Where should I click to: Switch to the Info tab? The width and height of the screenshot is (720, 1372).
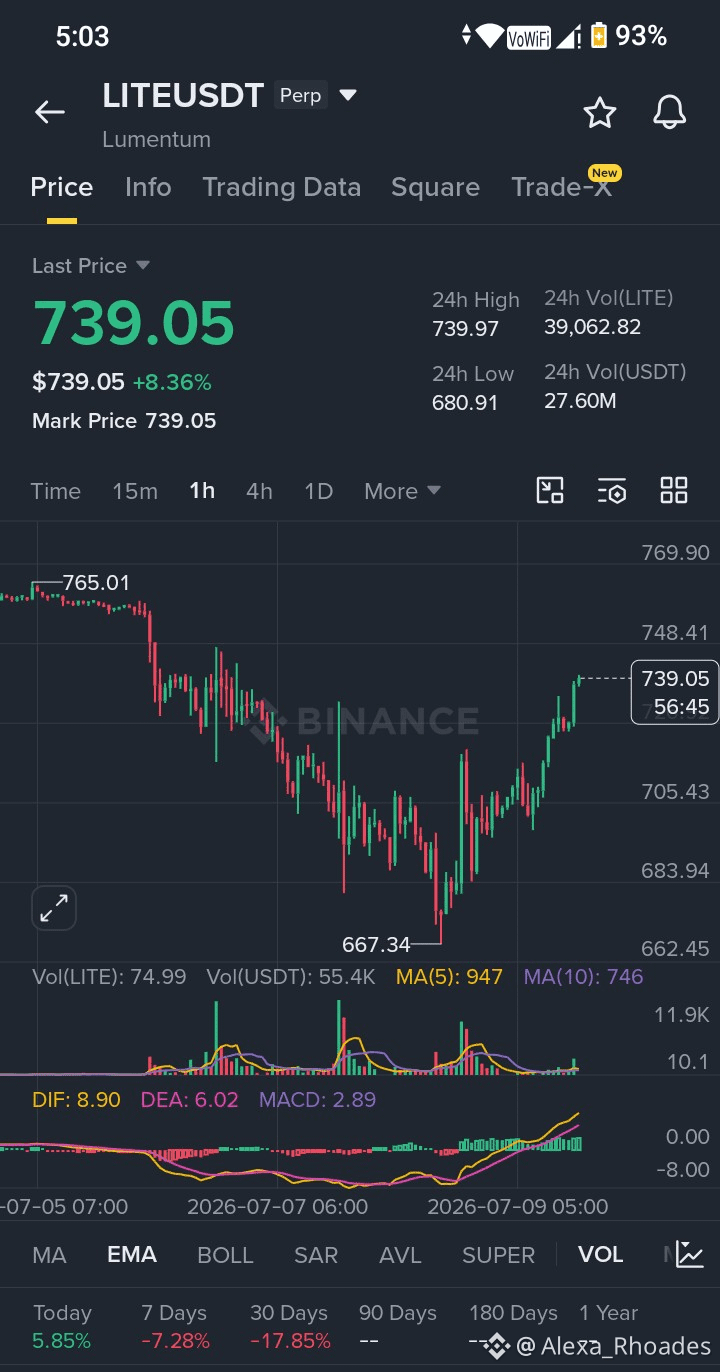coord(148,187)
